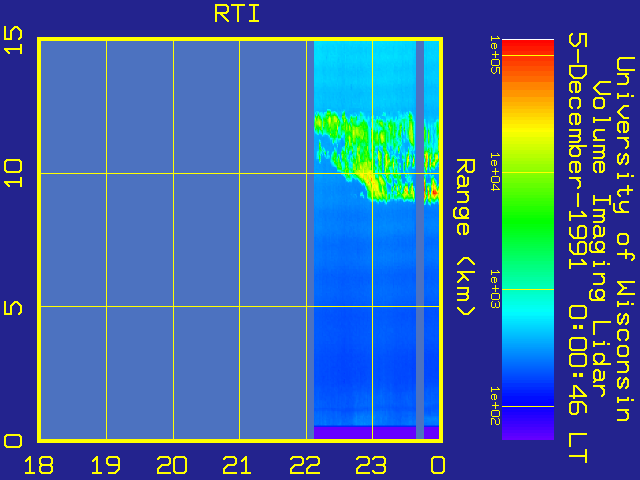Click the 20 hour x-axis label
The width and height of the screenshot is (640, 480).
point(172,465)
